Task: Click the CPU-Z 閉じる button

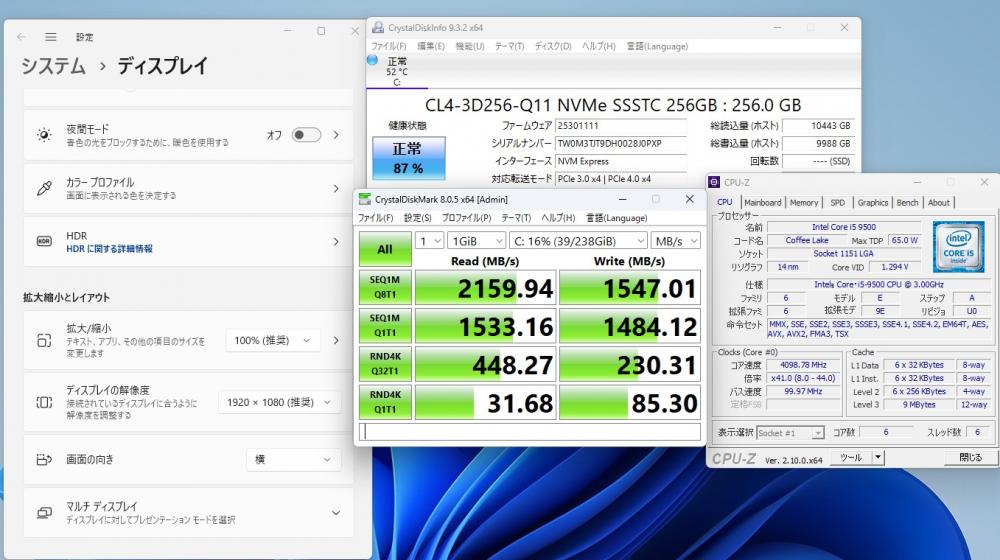Action: tap(971, 457)
